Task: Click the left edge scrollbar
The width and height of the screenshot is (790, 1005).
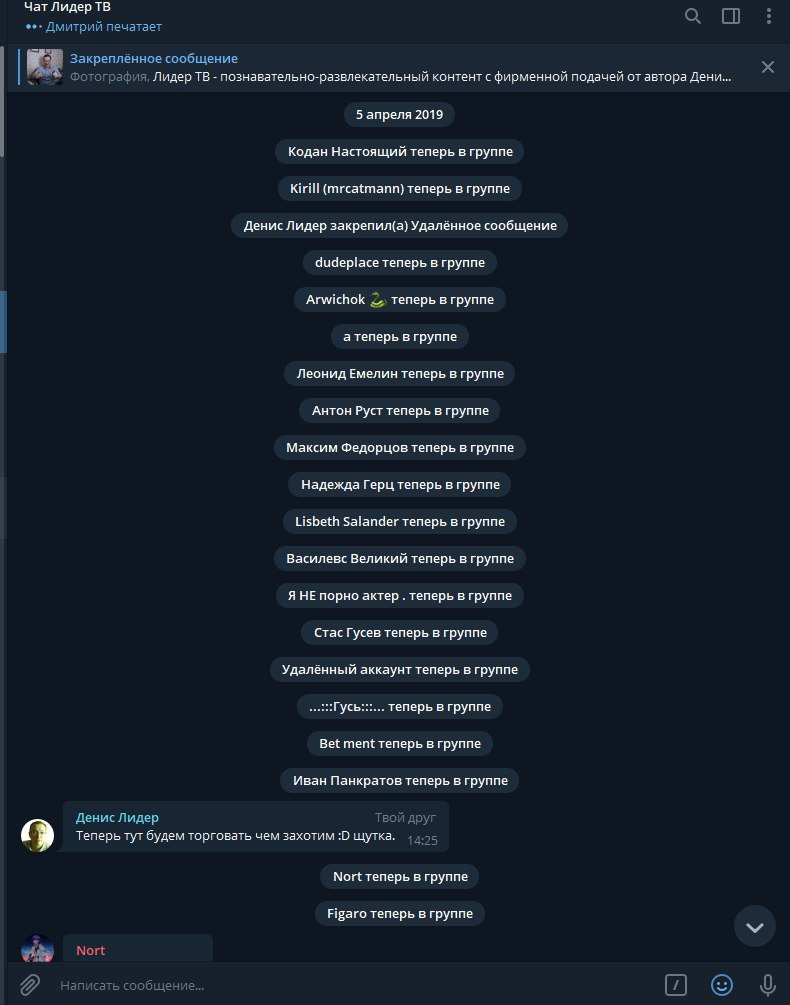Action: click(x=3, y=320)
